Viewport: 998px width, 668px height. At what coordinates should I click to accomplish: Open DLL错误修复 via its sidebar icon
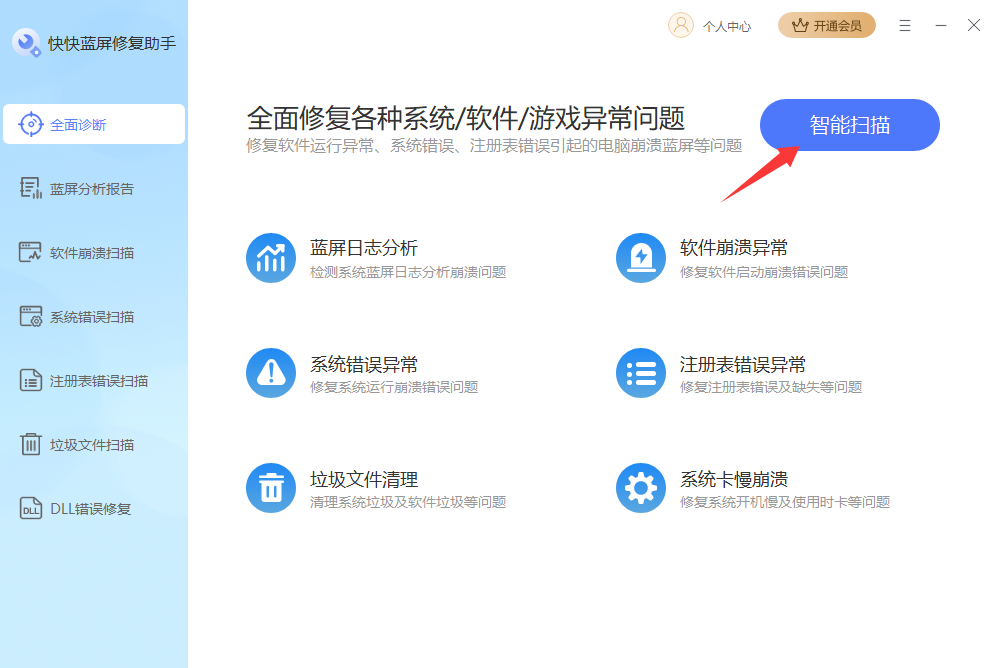click(x=30, y=508)
